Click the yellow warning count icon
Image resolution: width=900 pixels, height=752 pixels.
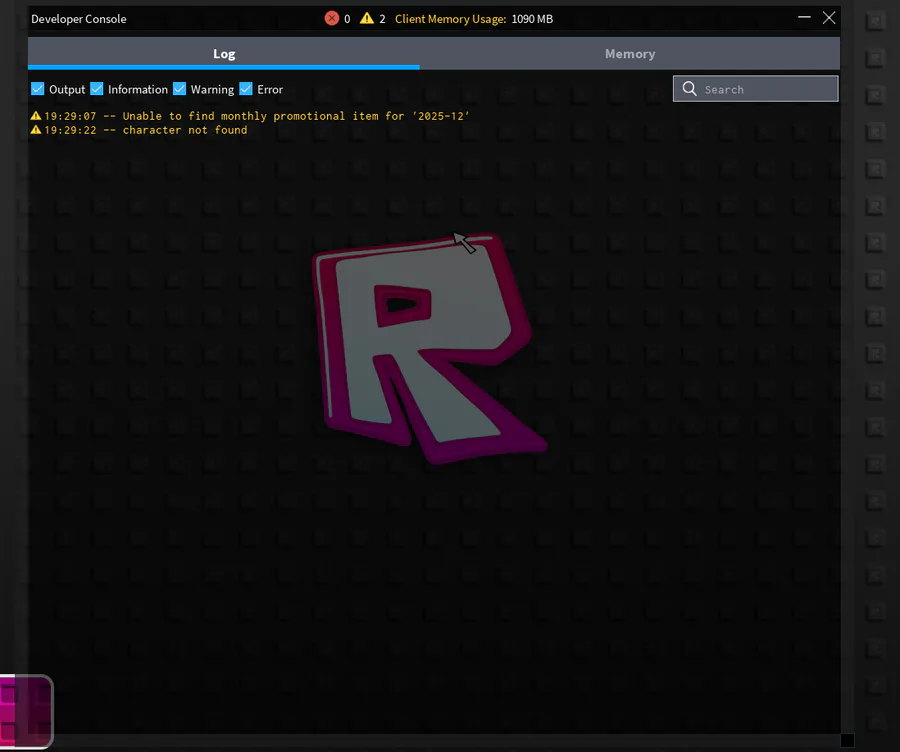(367, 18)
